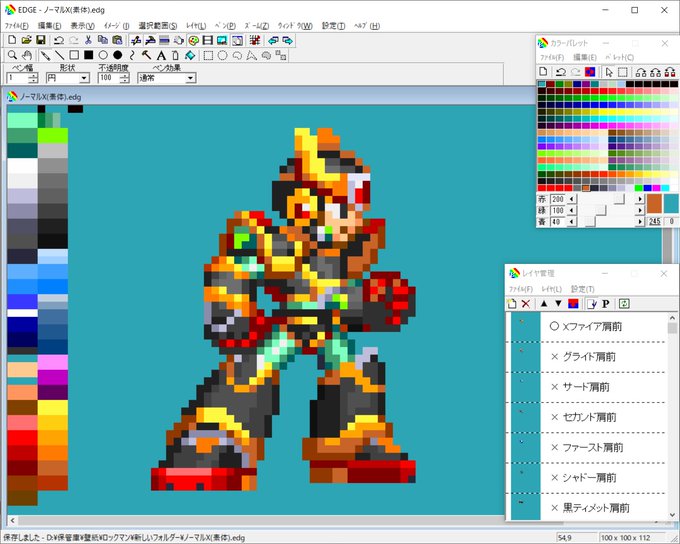Screen dimensions: 680x544
Task: Click the right-pointing teal arrow icon
Action: tap(288, 40)
